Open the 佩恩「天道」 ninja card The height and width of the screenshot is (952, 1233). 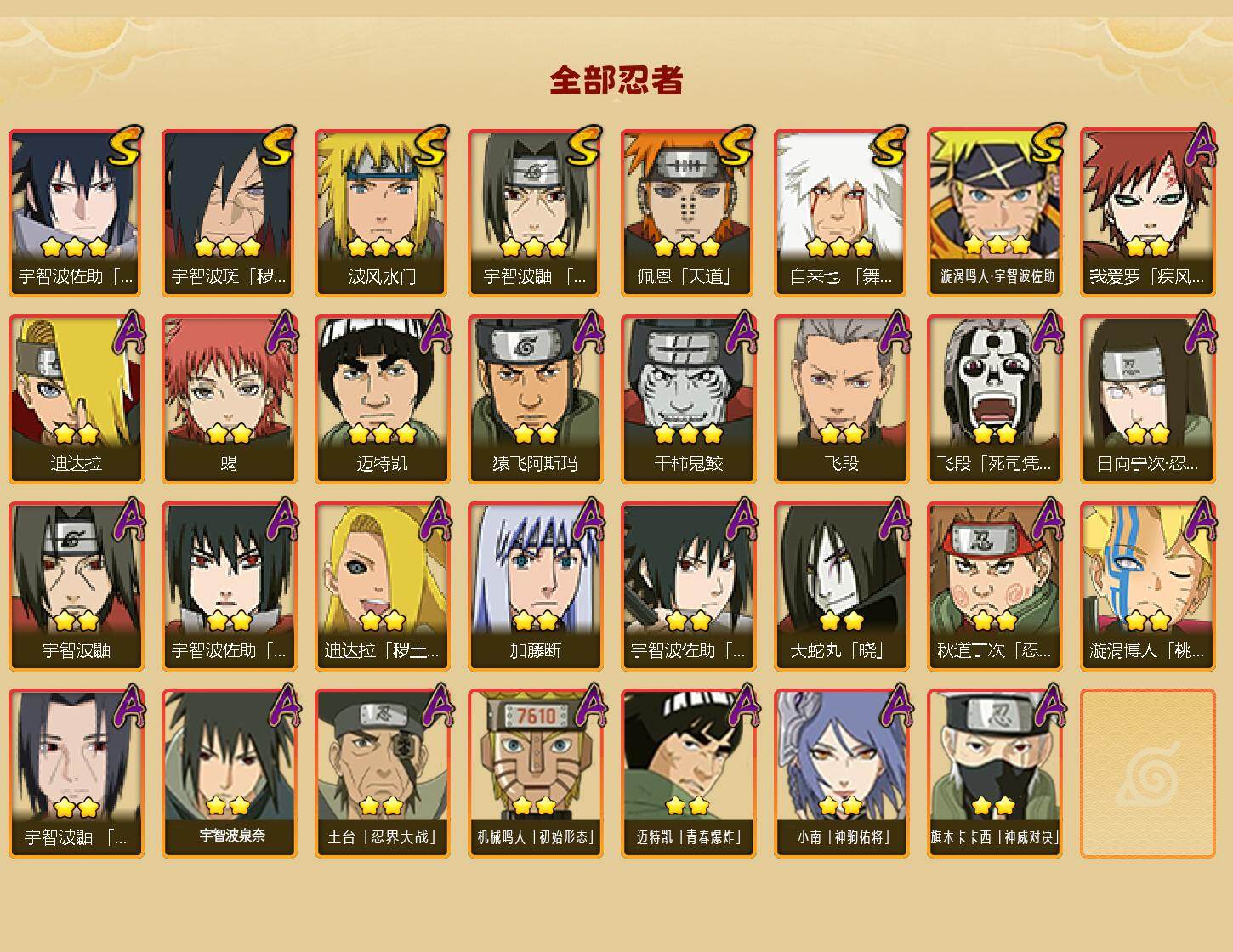[x=688, y=212]
